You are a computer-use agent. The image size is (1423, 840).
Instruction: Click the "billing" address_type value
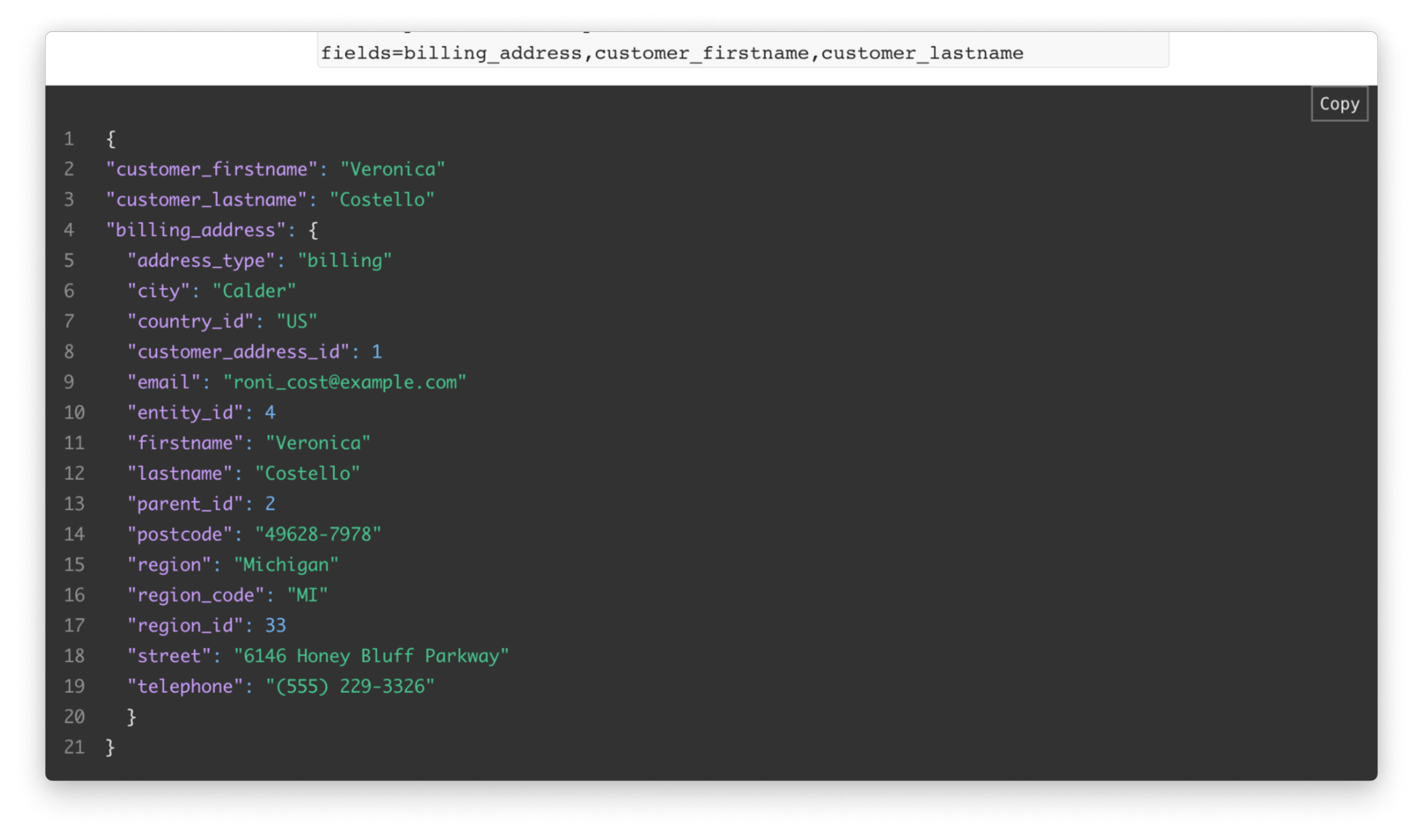(x=345, y=261)
